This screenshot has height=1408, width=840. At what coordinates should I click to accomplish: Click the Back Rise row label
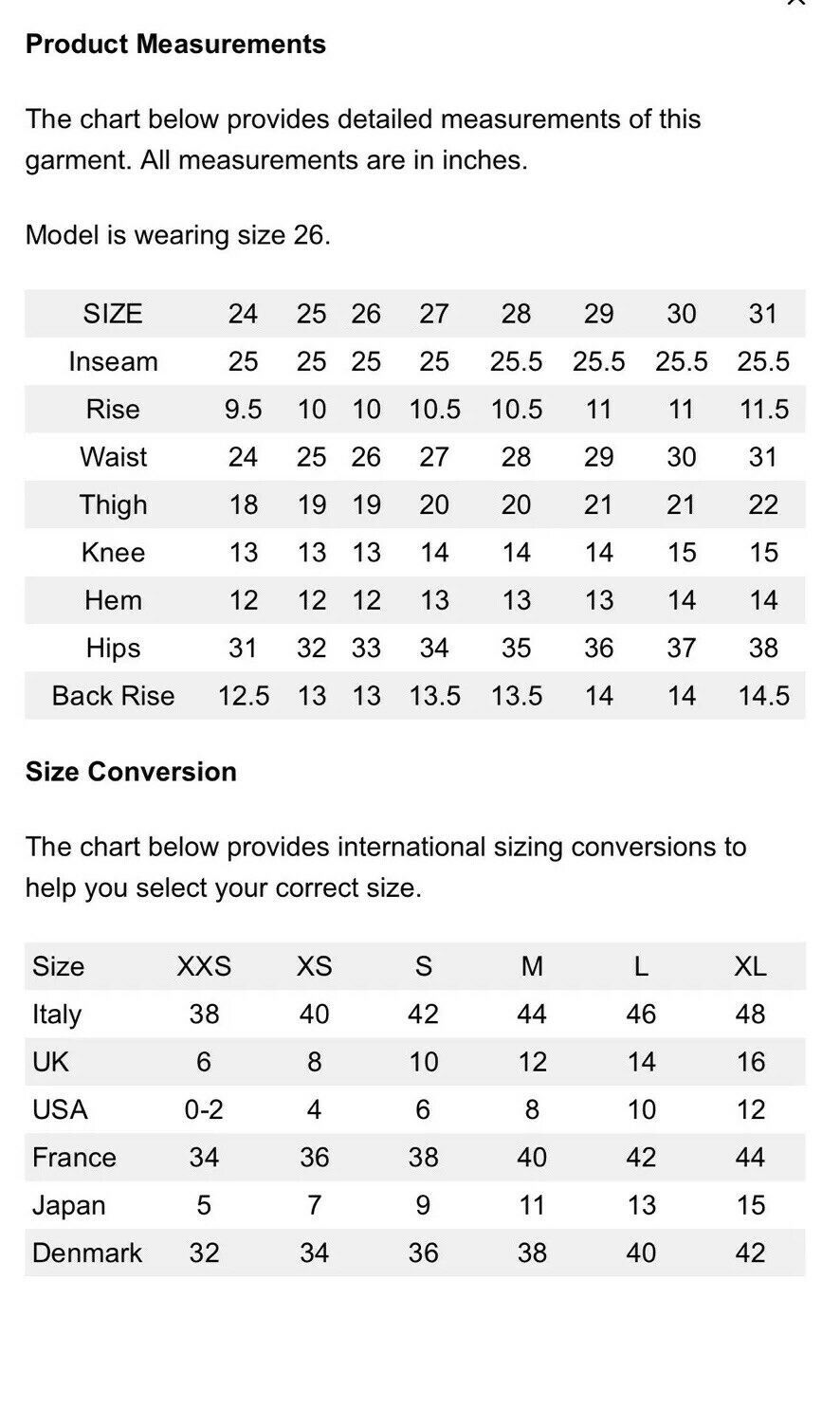tap(113, 696)
